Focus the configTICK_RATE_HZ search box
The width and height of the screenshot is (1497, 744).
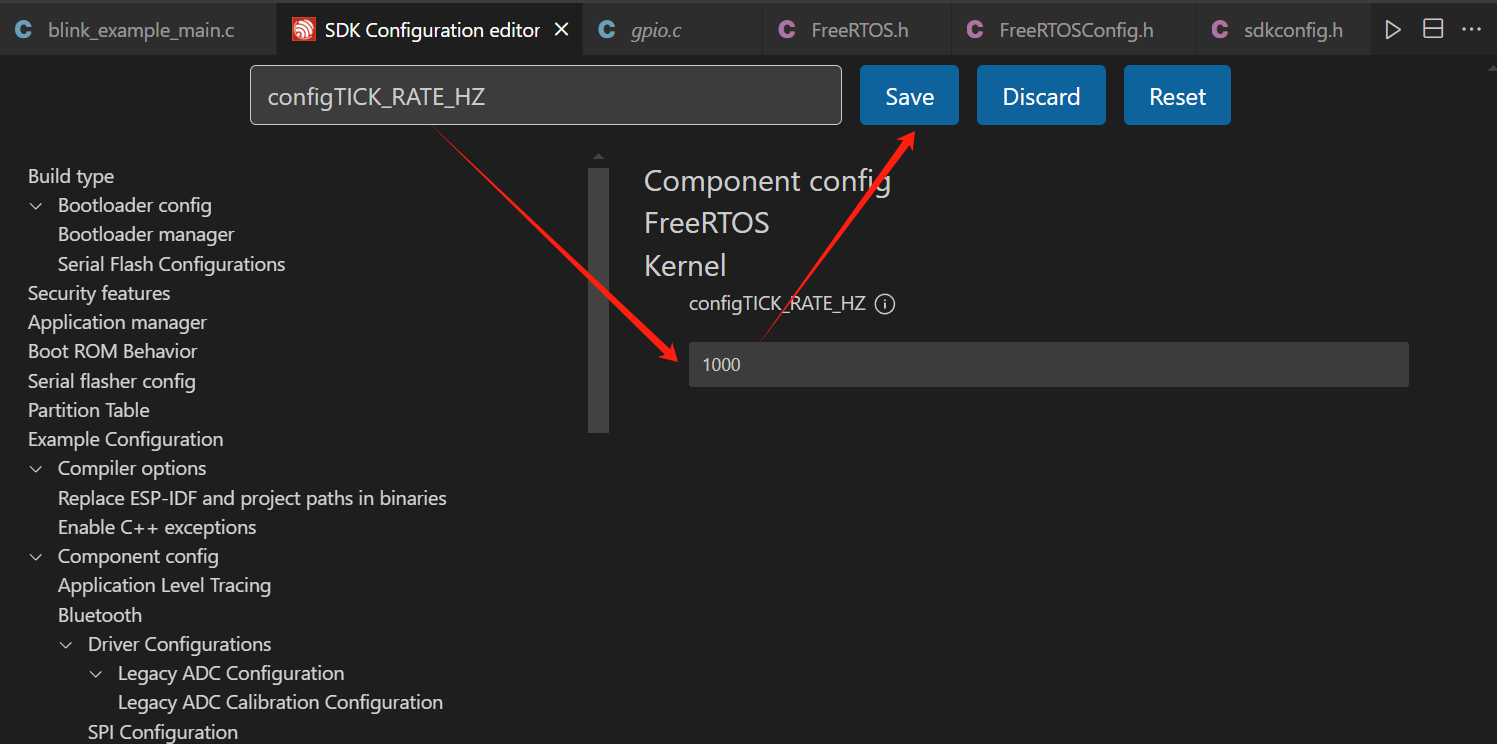pyautogui.click(x=546, y=95)
